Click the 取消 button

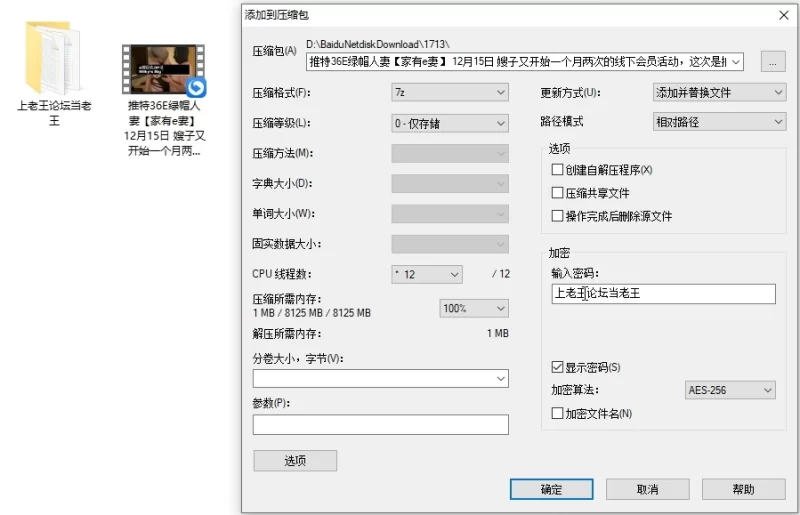click(x=648, y=489)
